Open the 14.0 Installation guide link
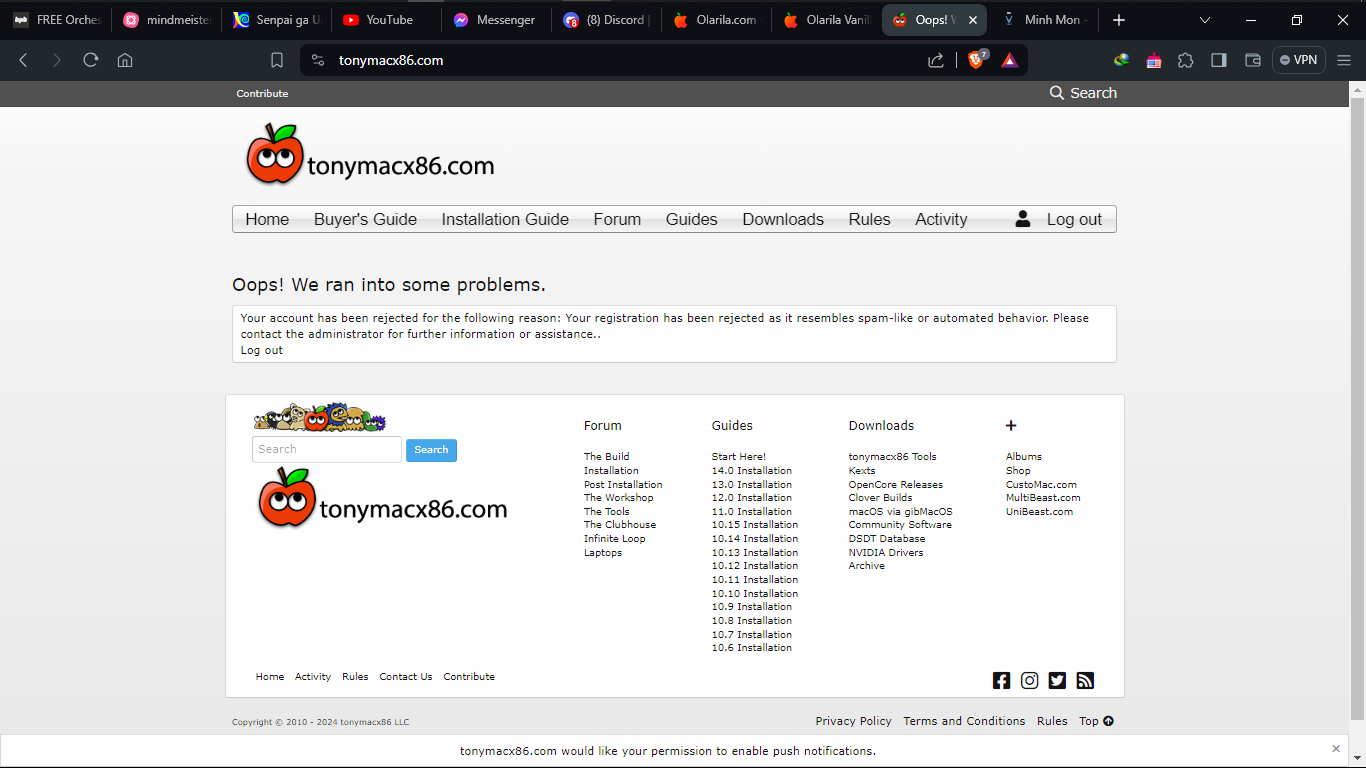 pos(752,471)
